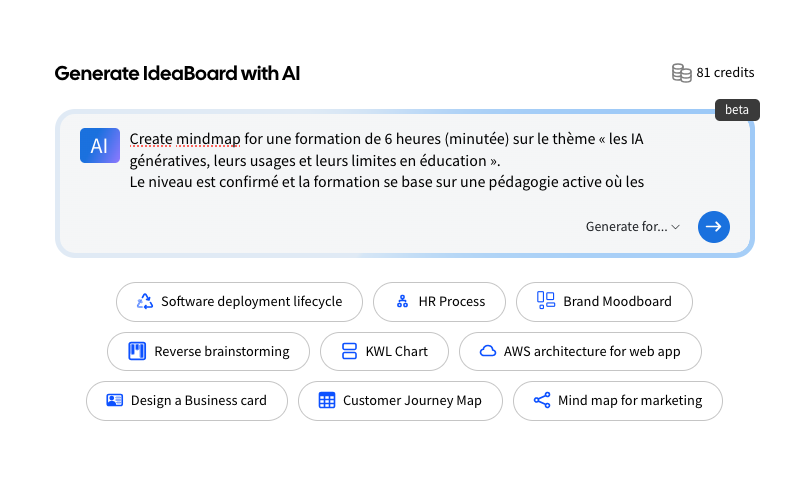Click the "Generate IdeaBoard with AI" heading
785x495 pixels.
tap(177, 73)
